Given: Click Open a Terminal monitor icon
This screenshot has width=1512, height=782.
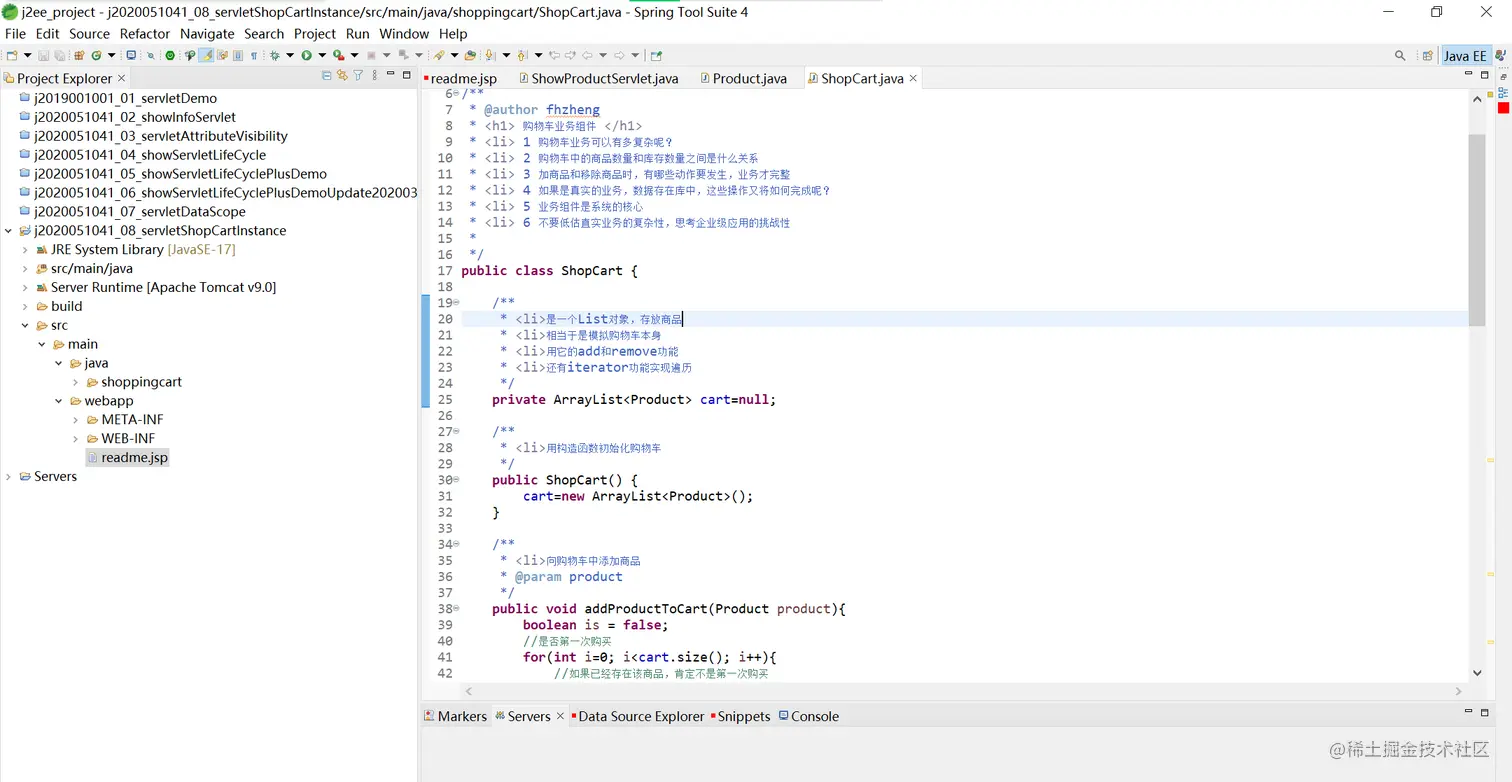Looking at the screenshot, I should click(131, 55).
